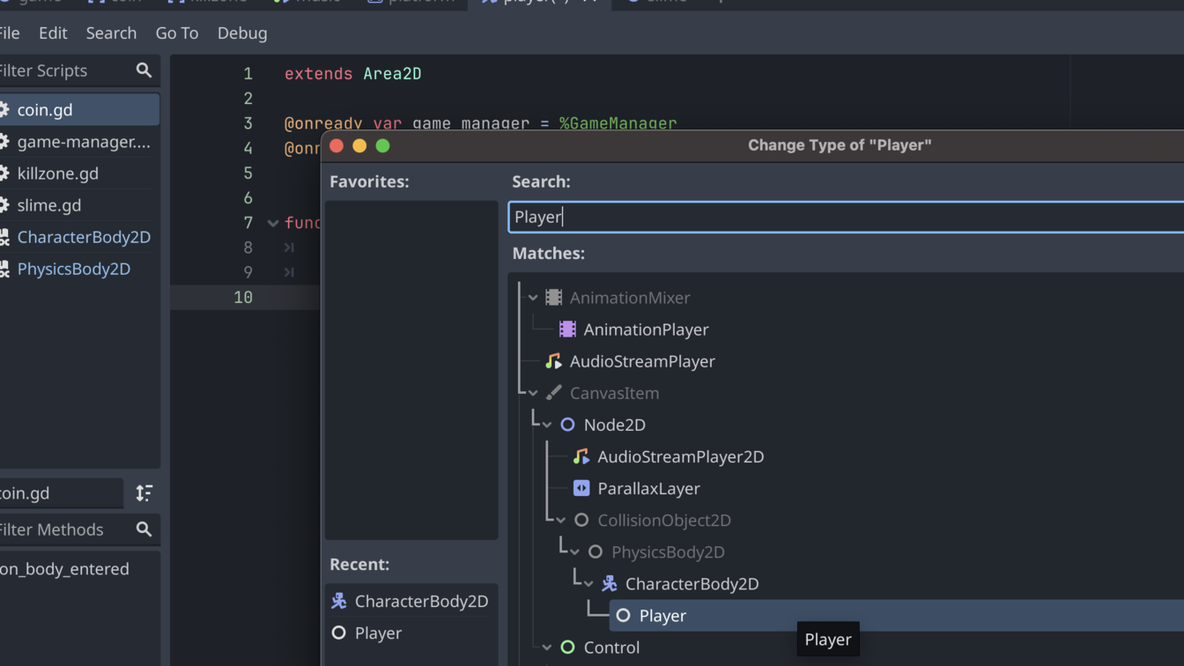Click the Node2D circle icon
This screenshot has width=1184, height=666.
pos(567,424)
